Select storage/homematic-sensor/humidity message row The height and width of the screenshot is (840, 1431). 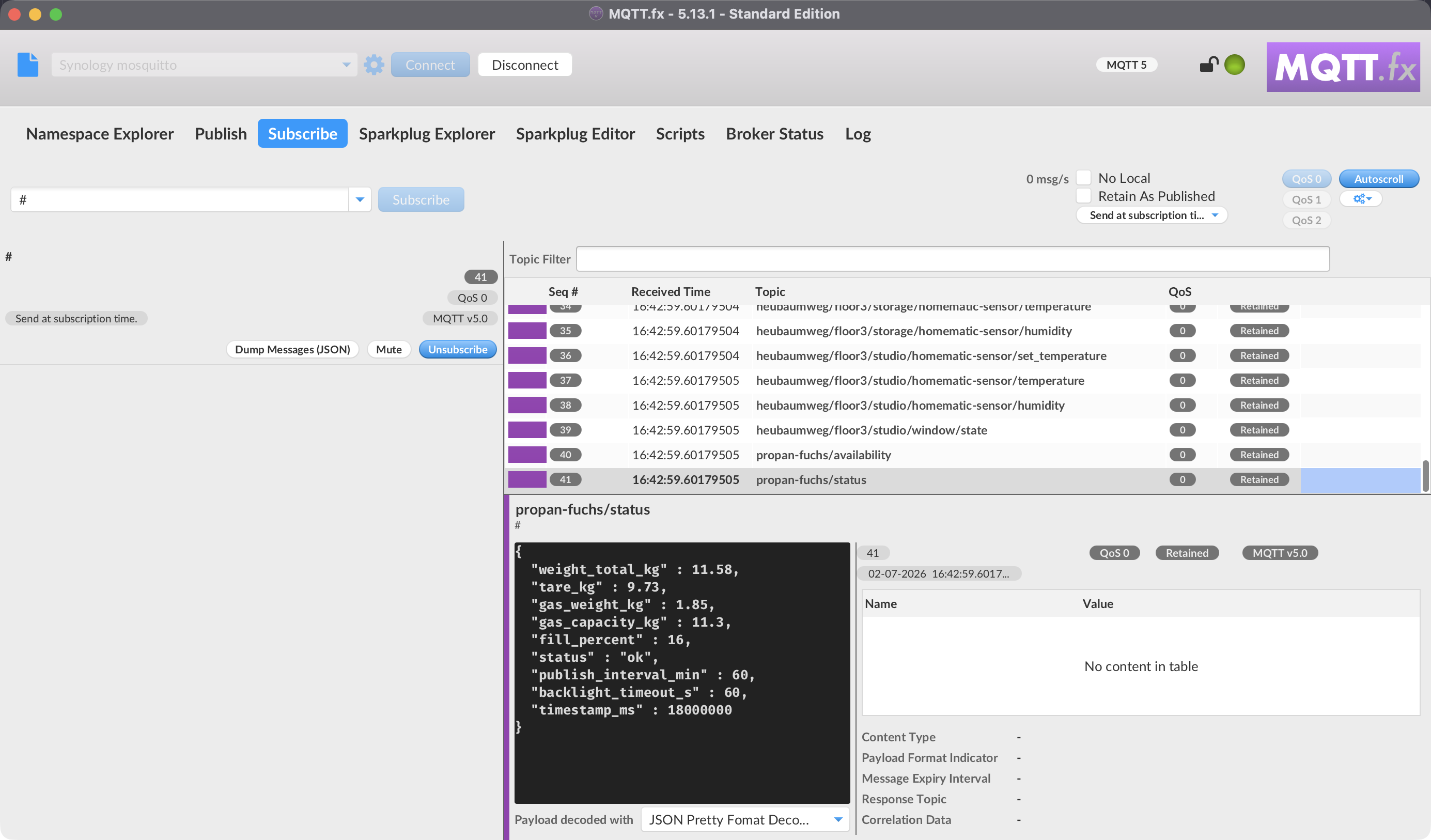point(962,331)
